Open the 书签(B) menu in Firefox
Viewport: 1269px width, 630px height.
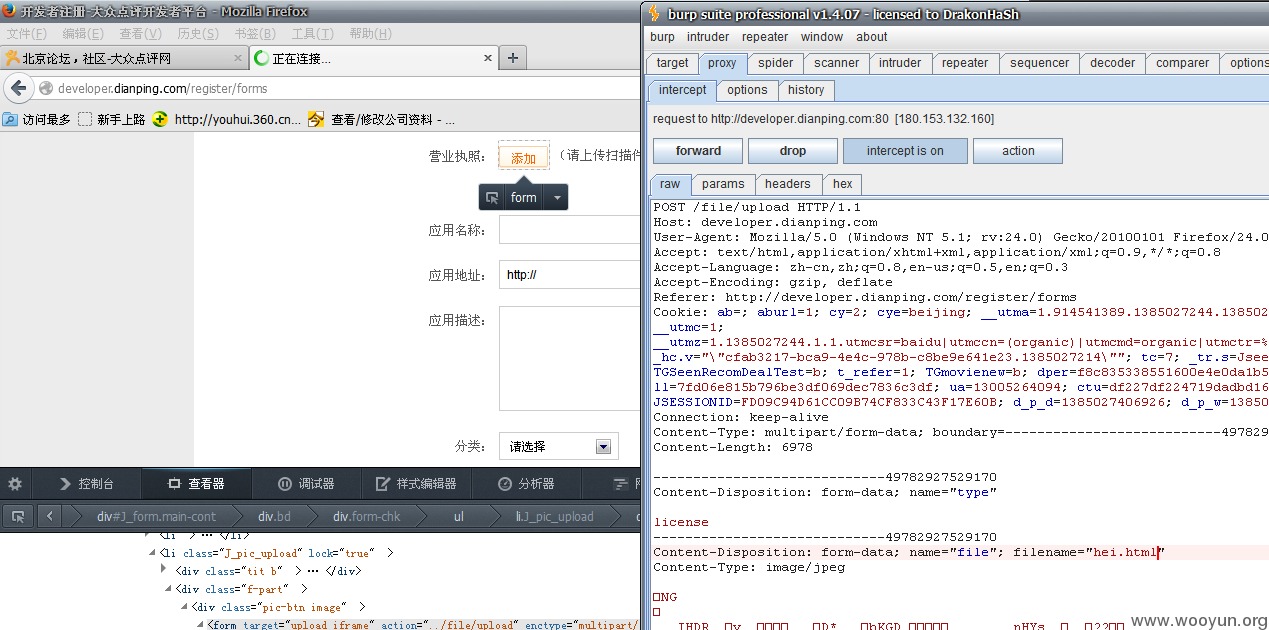tap(254, 34)
